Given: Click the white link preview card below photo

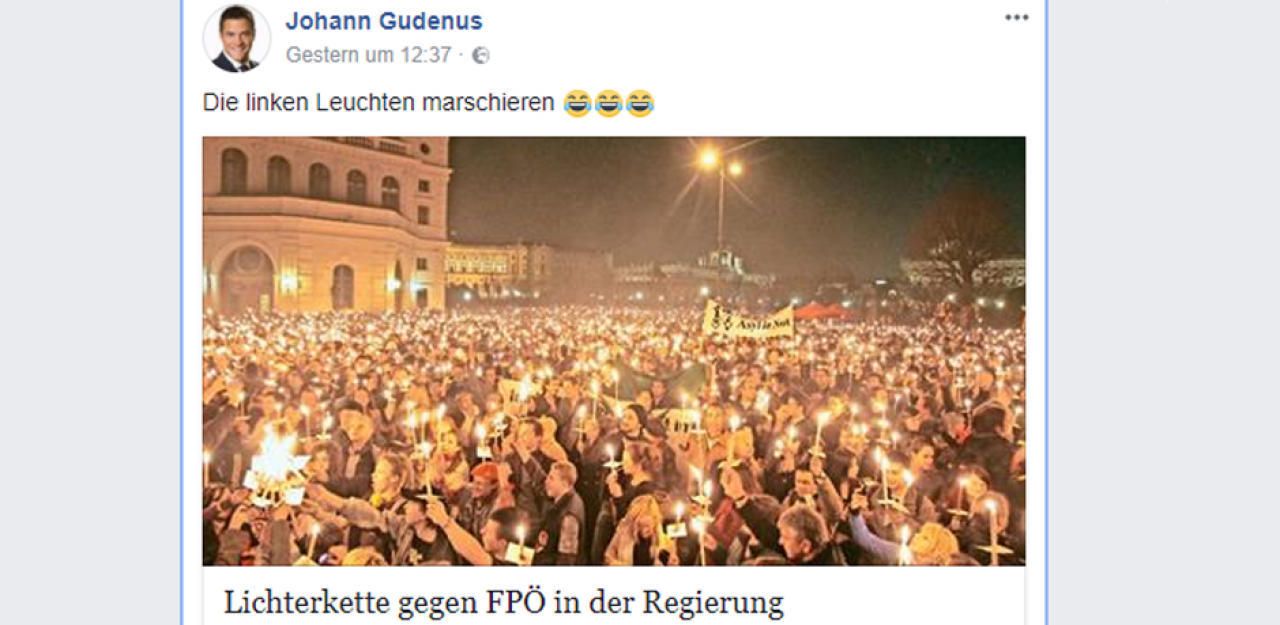Looking at the screenshot, I should click(614, 596).
